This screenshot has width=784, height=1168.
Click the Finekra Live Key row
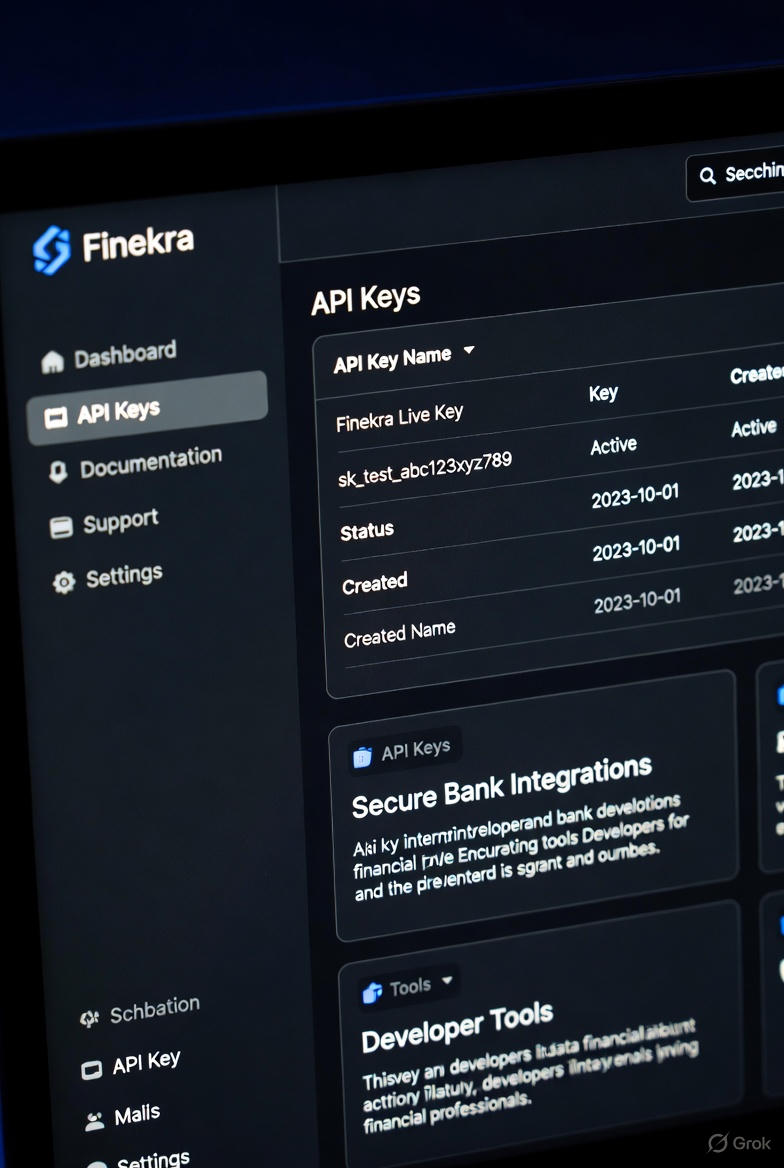[399, 419]
